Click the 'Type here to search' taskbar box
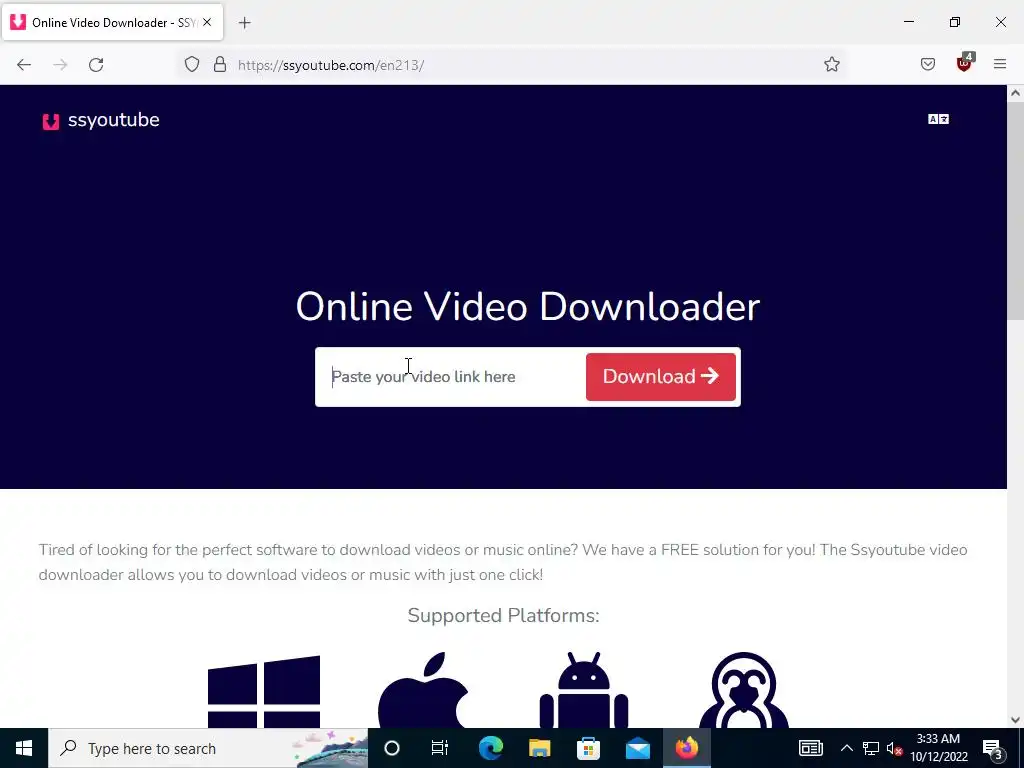Screen dimensions: 1024x768 [x=208, y=748]
